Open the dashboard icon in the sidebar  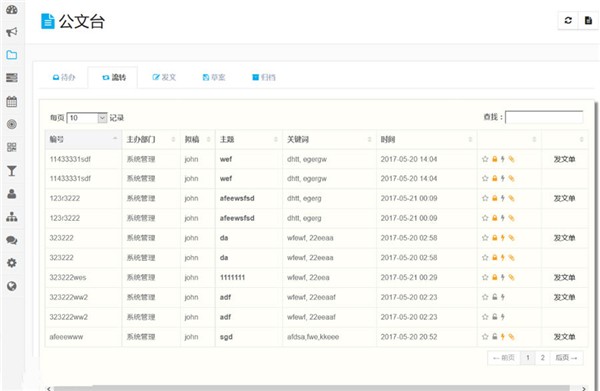click(x=12, y=10)
